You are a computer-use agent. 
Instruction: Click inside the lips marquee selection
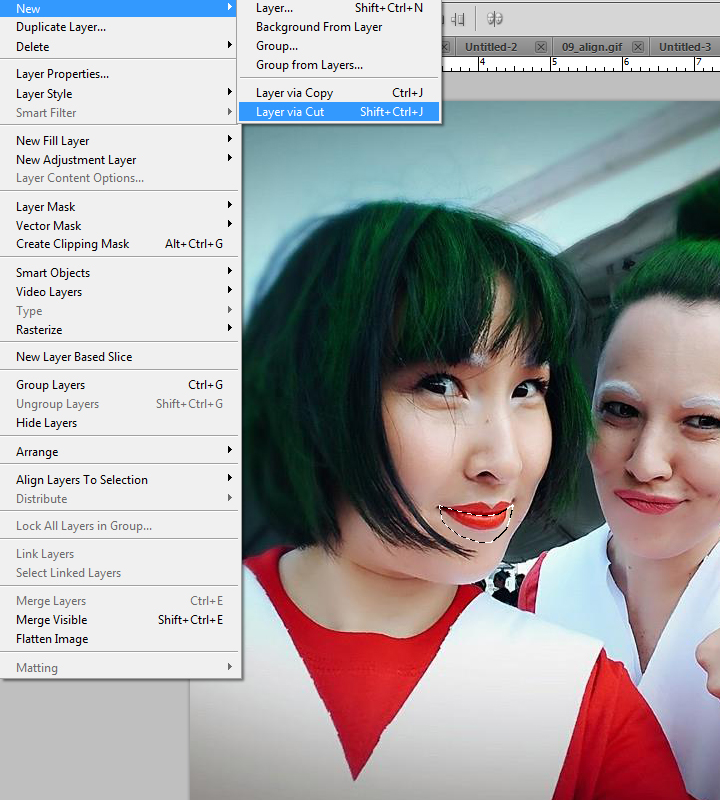477,524
